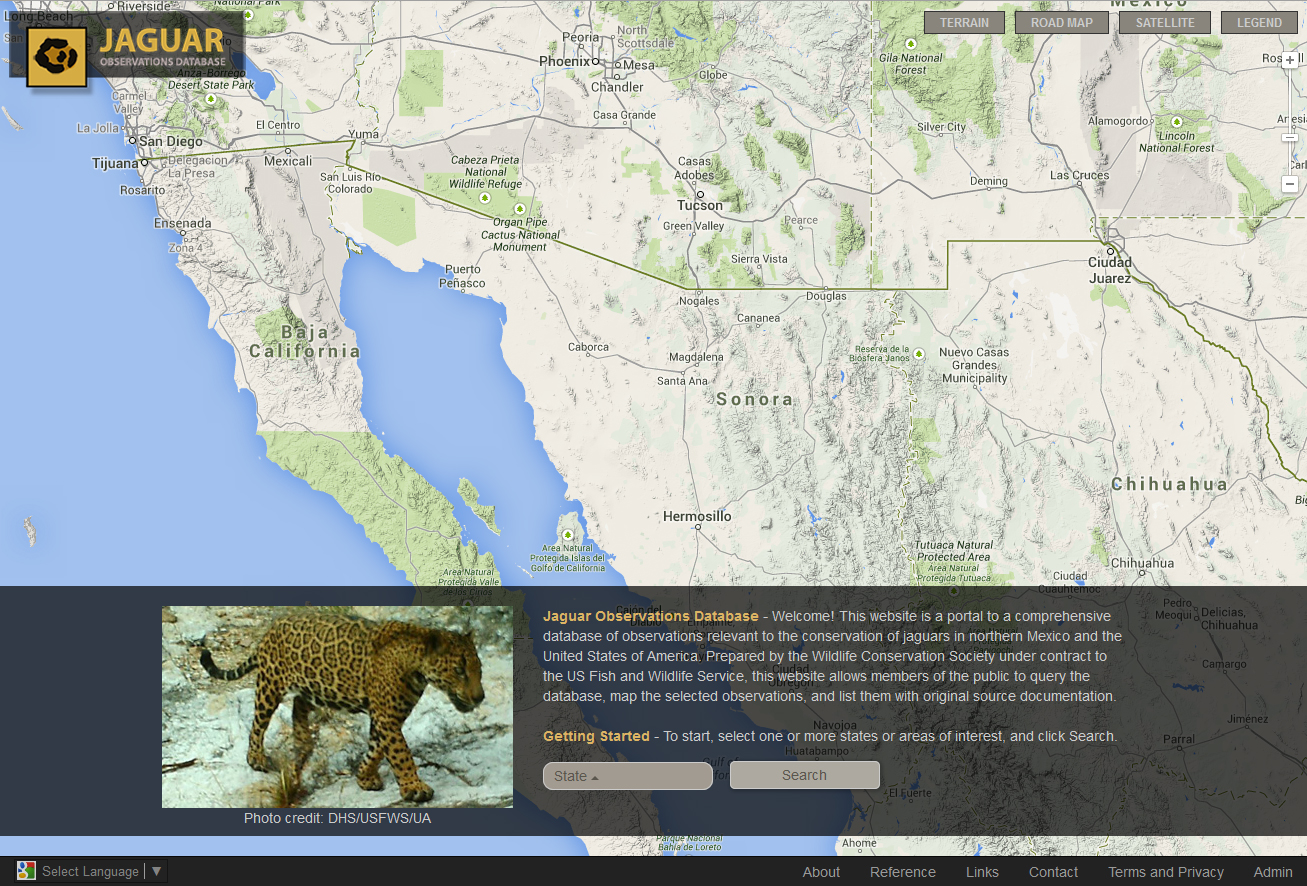1307x886 pixels.
Task: Open the Admin link
Action: (x=1273, y=872)
